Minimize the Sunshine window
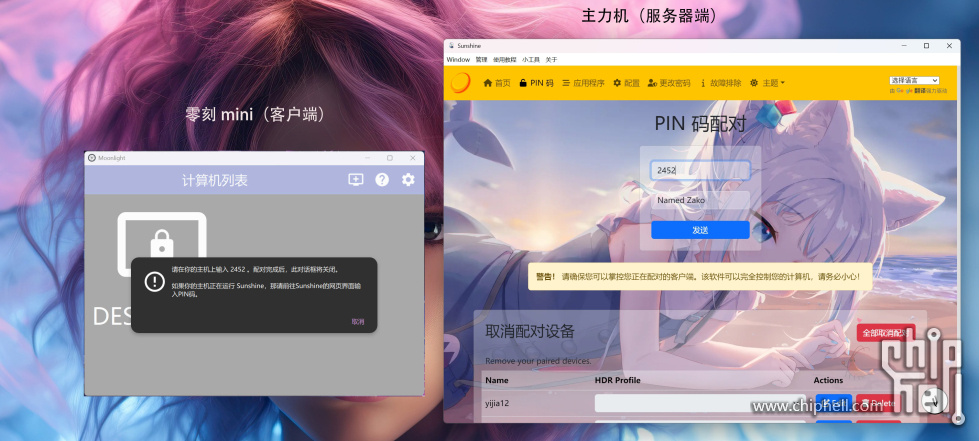The height and width of the screenshot is (441, 979). pos(903,46)
